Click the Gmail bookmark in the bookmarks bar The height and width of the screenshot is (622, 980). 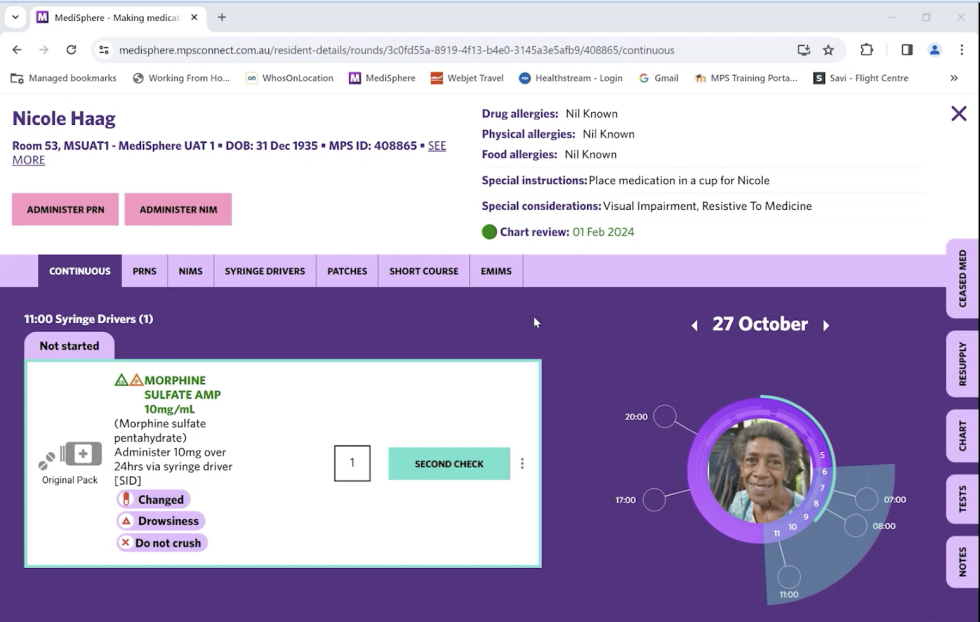658,77
